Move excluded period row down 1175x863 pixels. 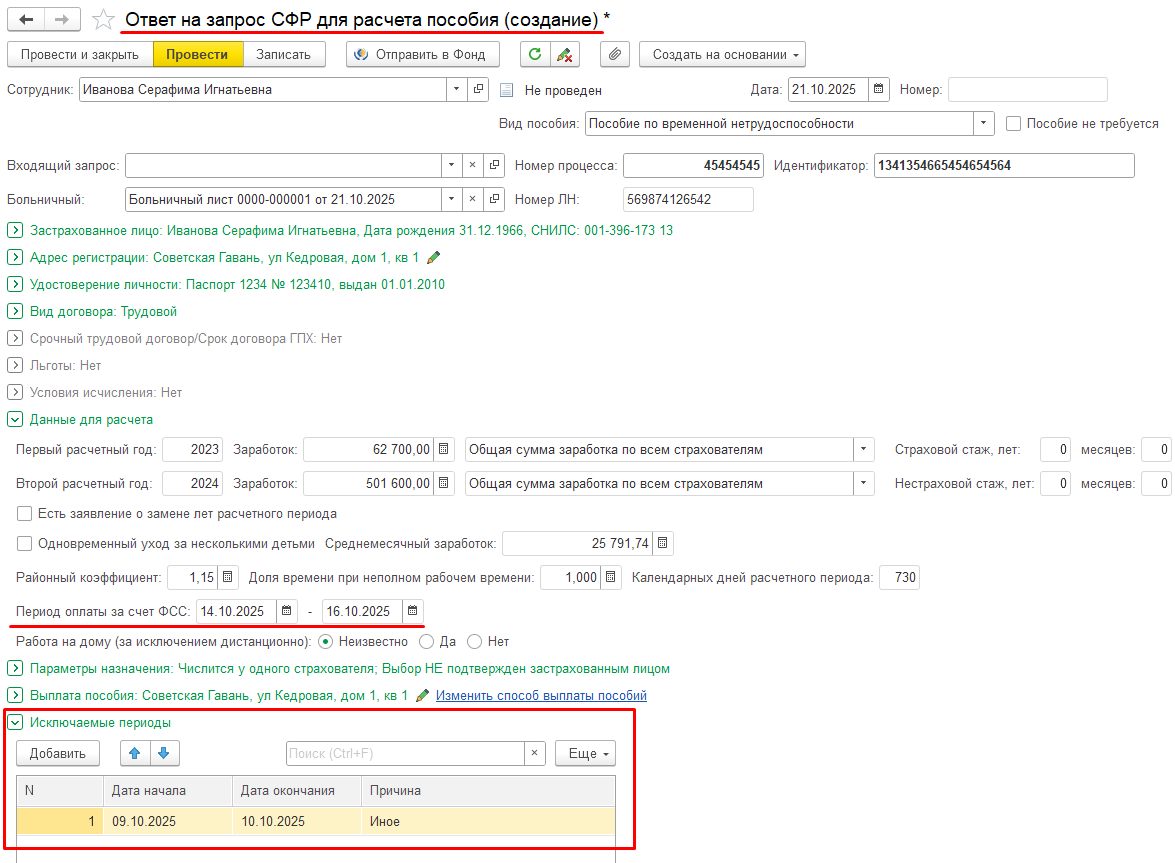(x=164, y=754)
